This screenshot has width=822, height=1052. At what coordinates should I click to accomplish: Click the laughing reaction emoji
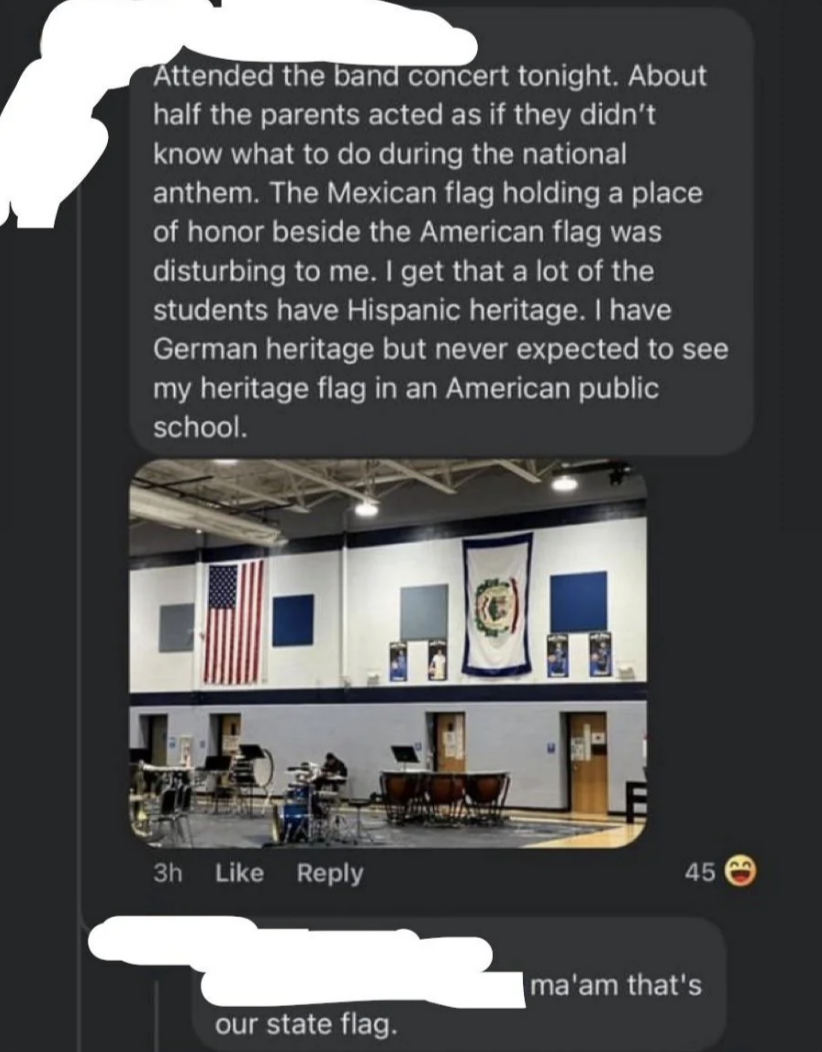(x=741, y=873)
